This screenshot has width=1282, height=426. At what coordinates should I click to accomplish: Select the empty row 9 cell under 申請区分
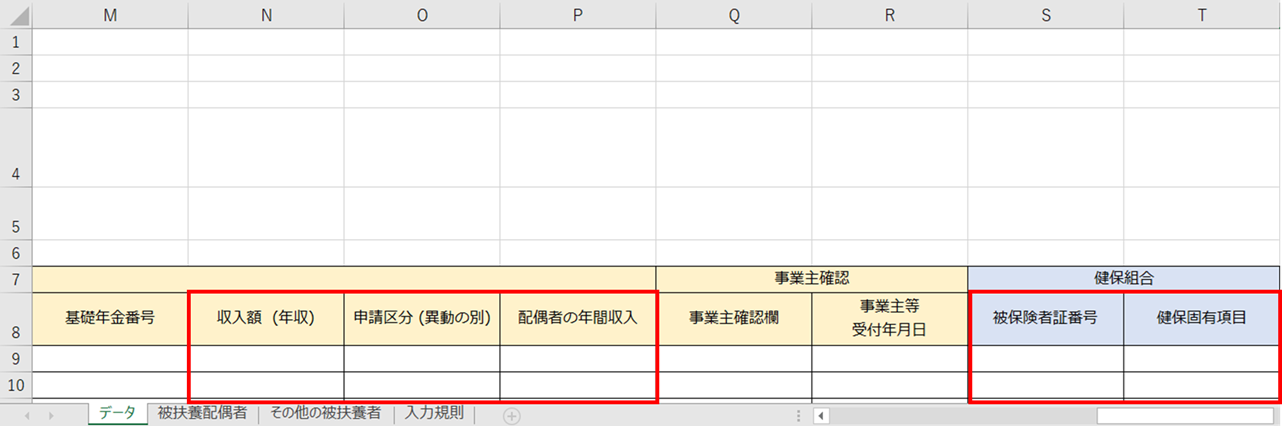(x=422, y=358)
